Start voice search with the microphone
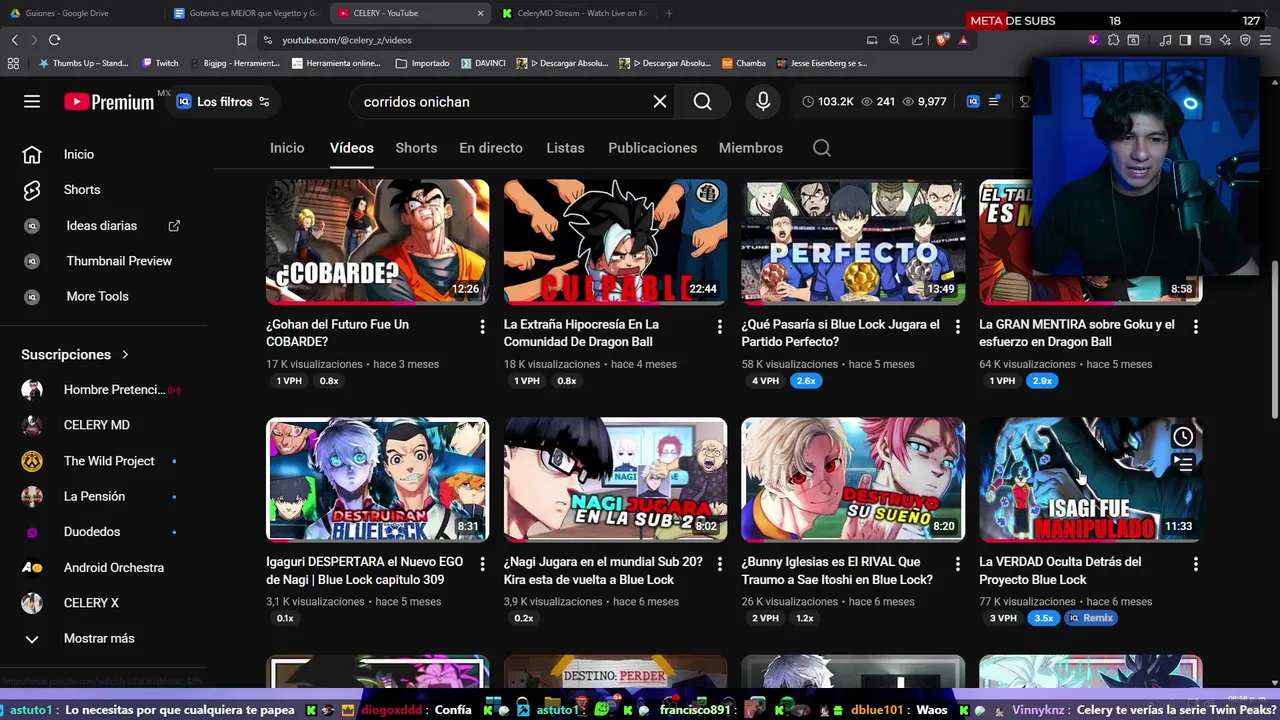 [763, 101]
